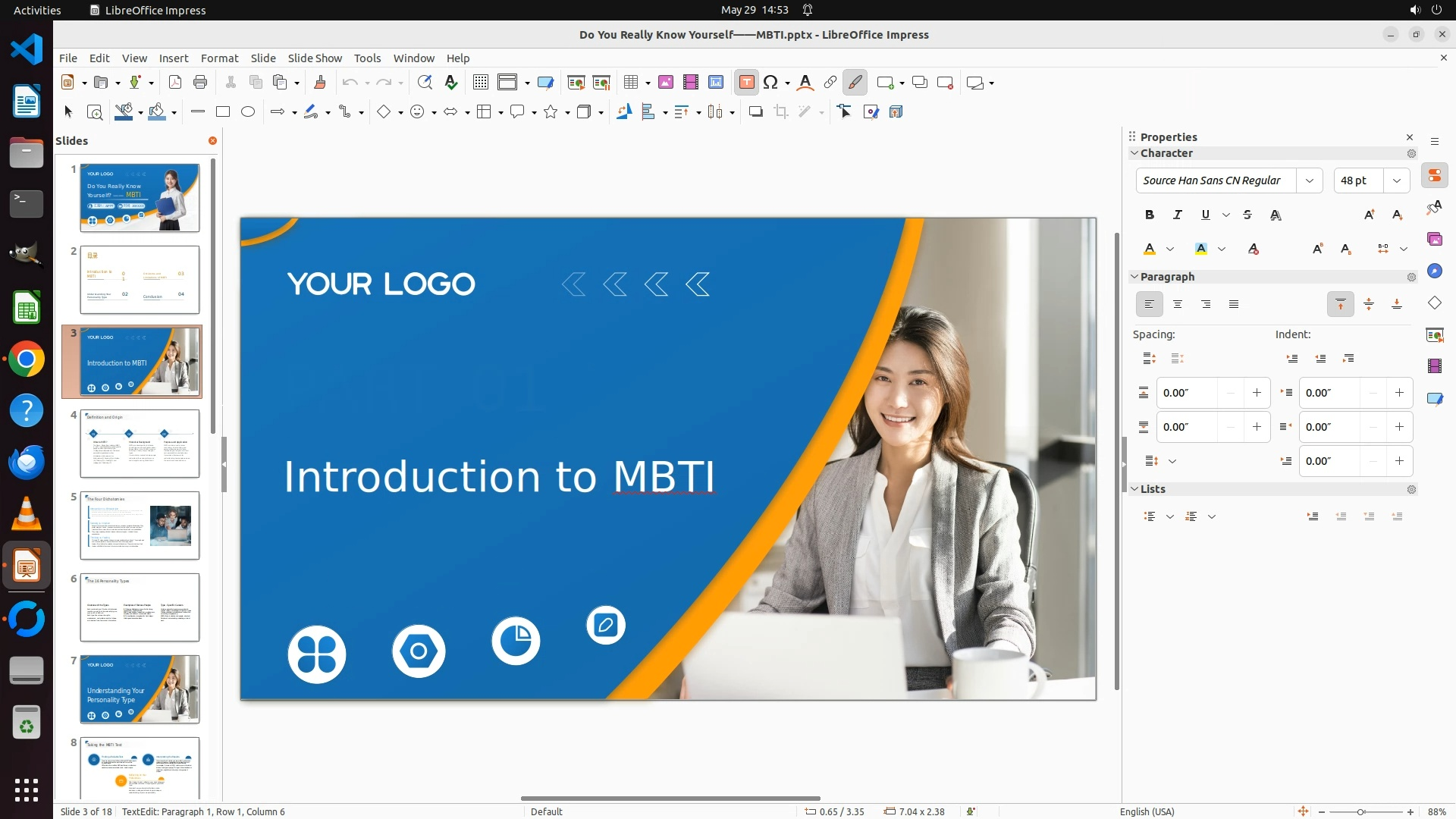Image resolution: width=1456 pixels, height=819 pixels.
Task: Select the Rectangle shape tool
Action: 223,112
